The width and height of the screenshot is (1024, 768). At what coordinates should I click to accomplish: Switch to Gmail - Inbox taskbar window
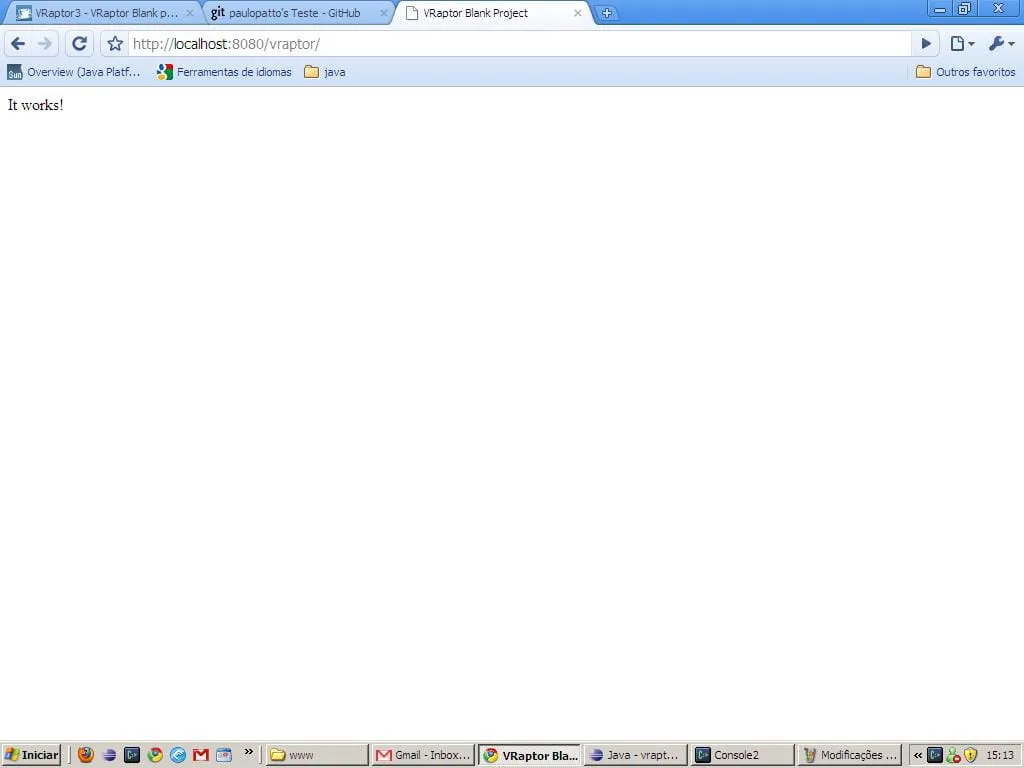click(423, 755)
